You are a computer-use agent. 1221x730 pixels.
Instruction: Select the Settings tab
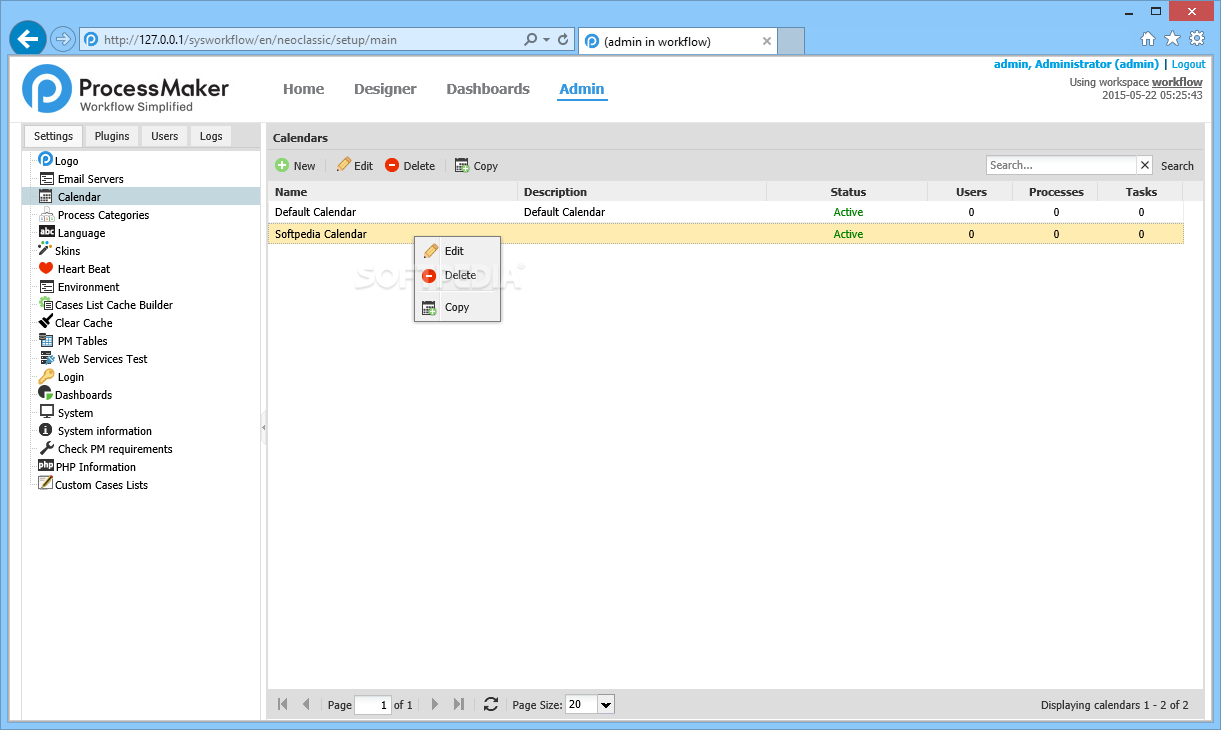point(53,136)
